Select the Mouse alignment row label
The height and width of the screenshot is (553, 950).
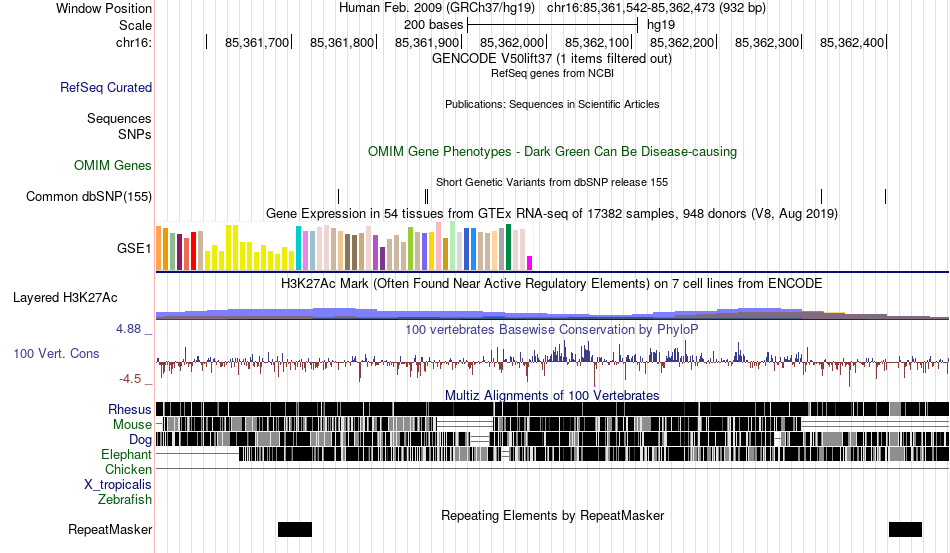(x=132, y=425)
